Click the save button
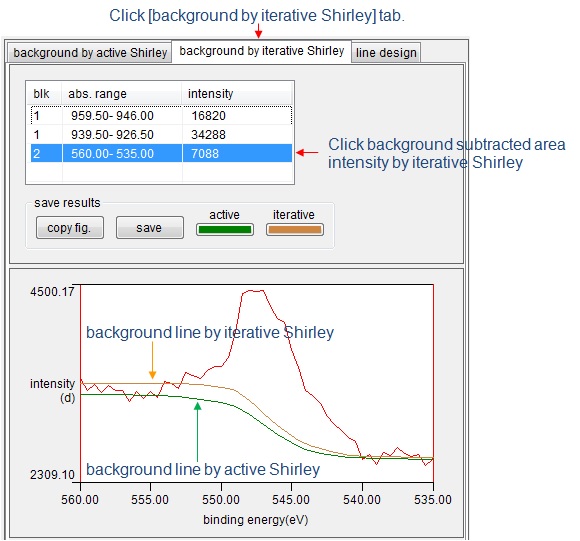The width and height of the screenshot is (580, 541). [x=149, y=228]
